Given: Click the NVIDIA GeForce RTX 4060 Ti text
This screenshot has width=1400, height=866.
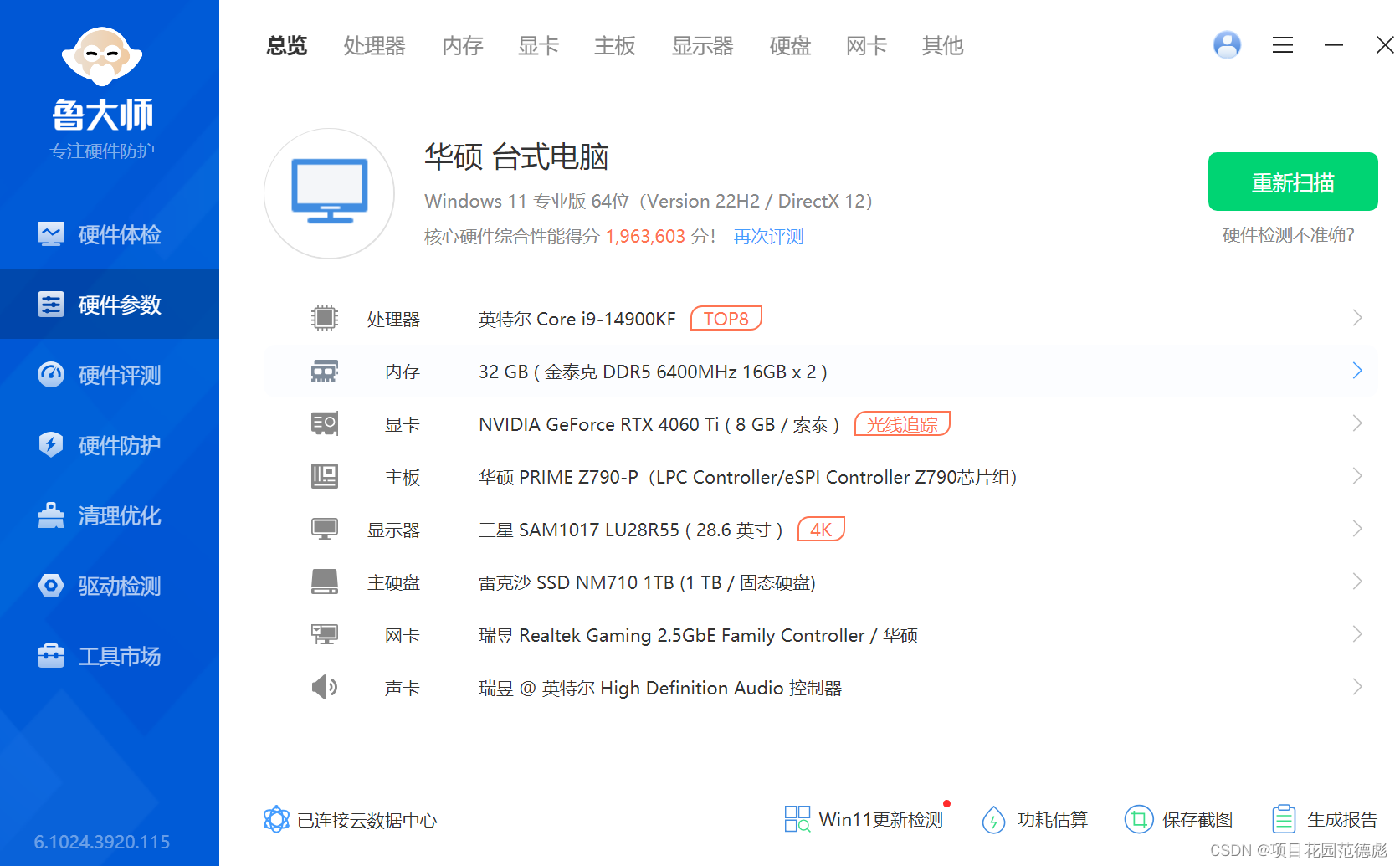Looking at the screenshot, I should [x=659, y=425].
